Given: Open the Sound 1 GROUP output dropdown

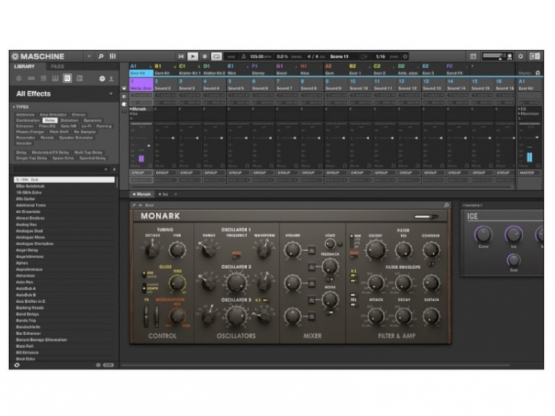Looking at the screenshot, I should 141,173.
